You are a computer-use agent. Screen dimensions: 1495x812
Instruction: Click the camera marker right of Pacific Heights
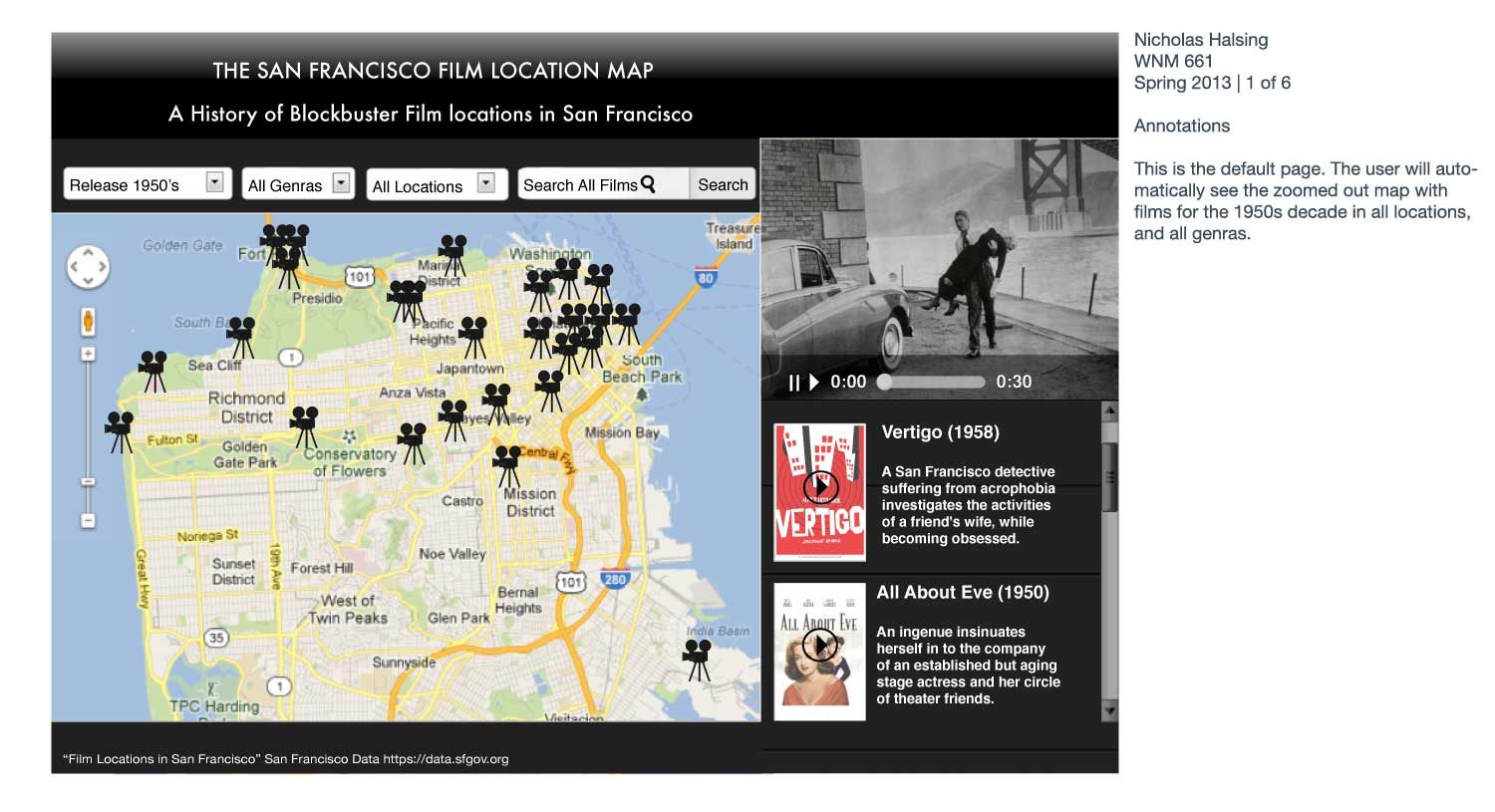click(x=473, y=337)
